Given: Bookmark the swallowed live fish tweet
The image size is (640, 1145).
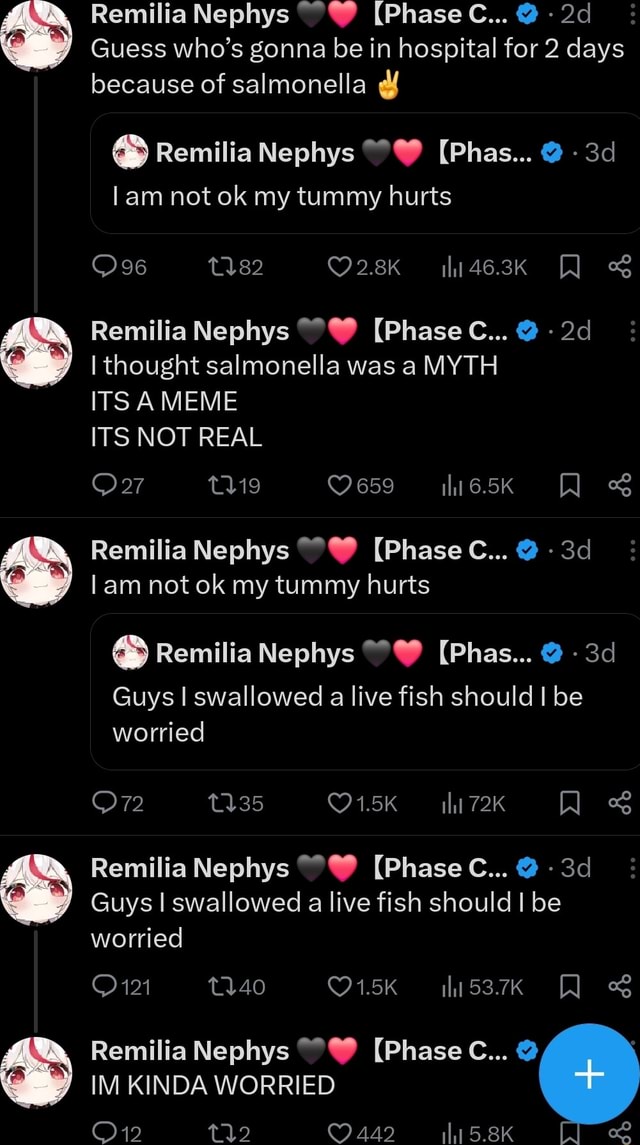Looking at the screenshot, I should (x=570, y=986).
